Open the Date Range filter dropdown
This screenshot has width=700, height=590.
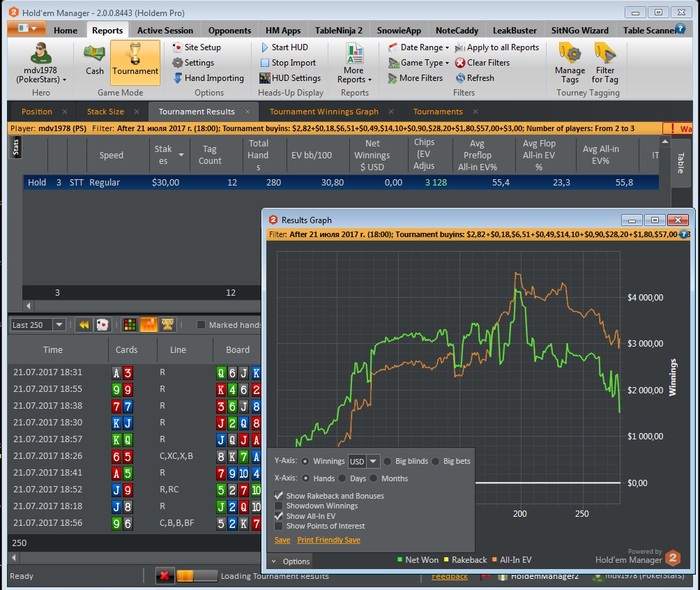click(418, 47)
